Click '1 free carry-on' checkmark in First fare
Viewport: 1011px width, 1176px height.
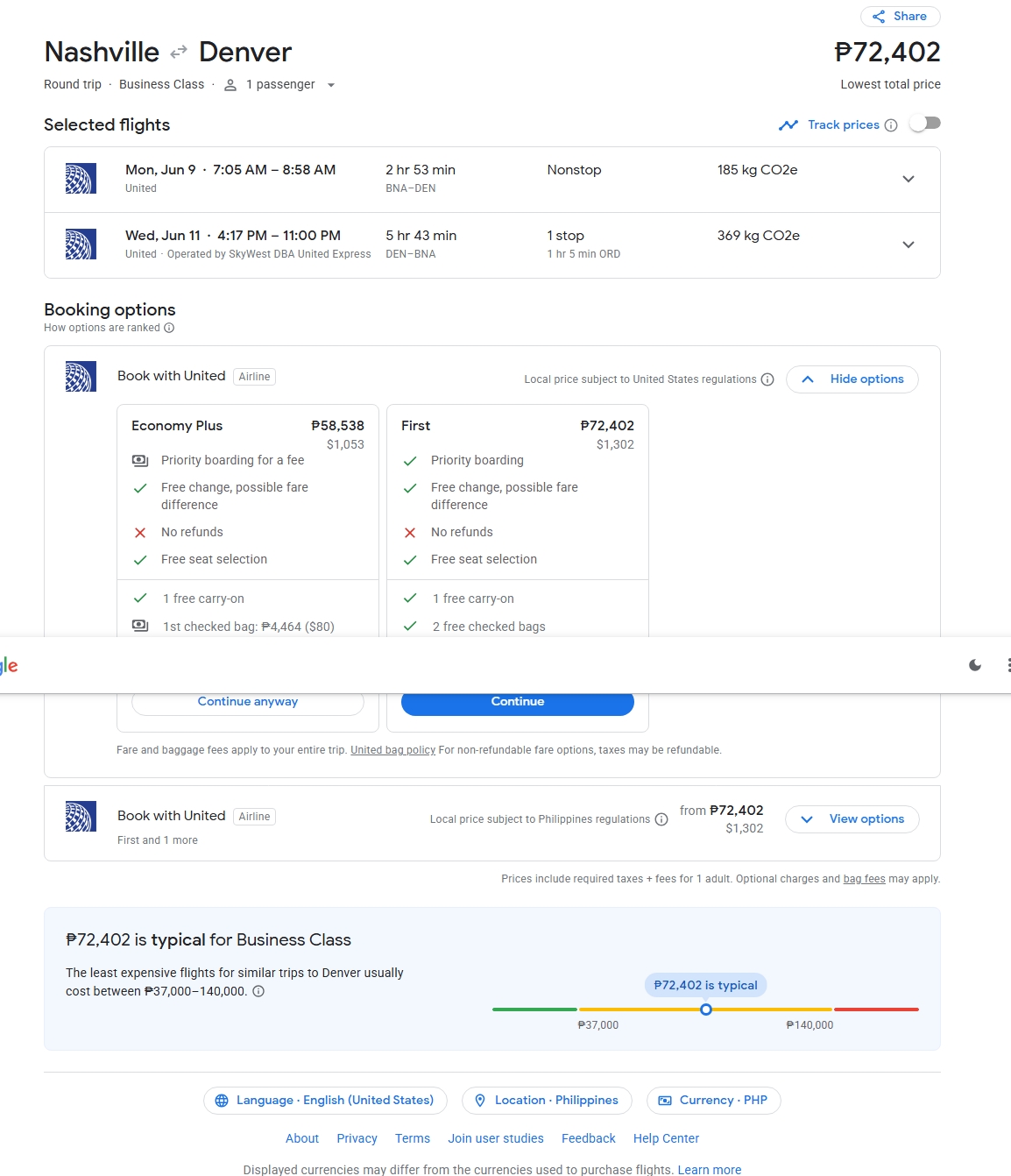tap(410, 599)
